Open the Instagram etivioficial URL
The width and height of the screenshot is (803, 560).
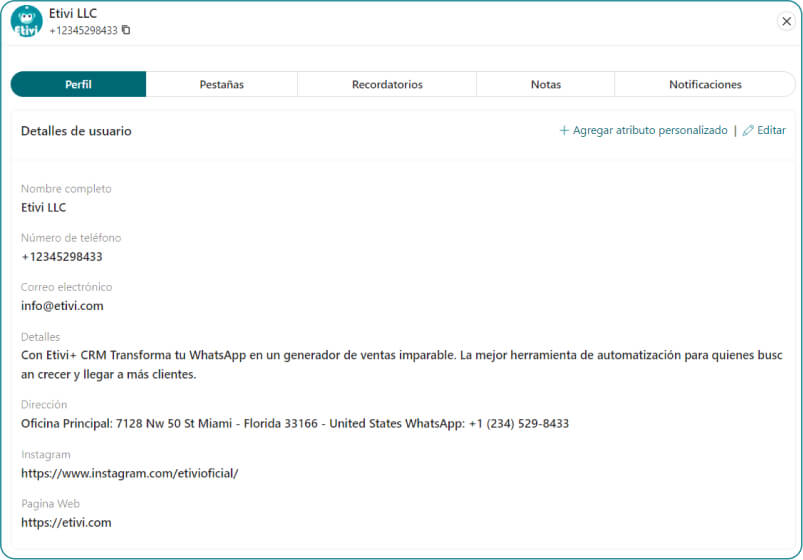pyautogui.click(x=129, y=473)
